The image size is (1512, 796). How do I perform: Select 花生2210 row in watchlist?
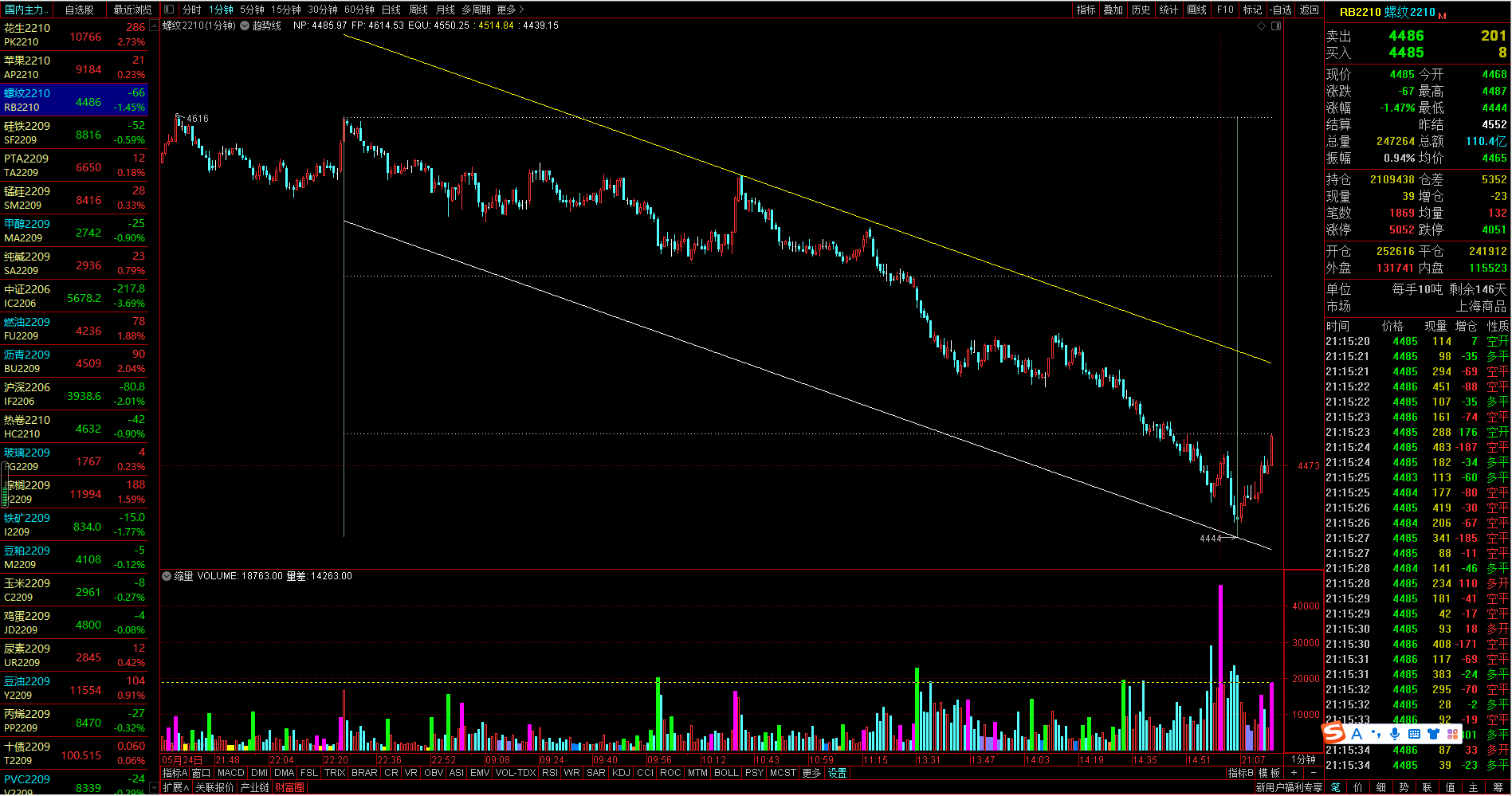point(74,35)
